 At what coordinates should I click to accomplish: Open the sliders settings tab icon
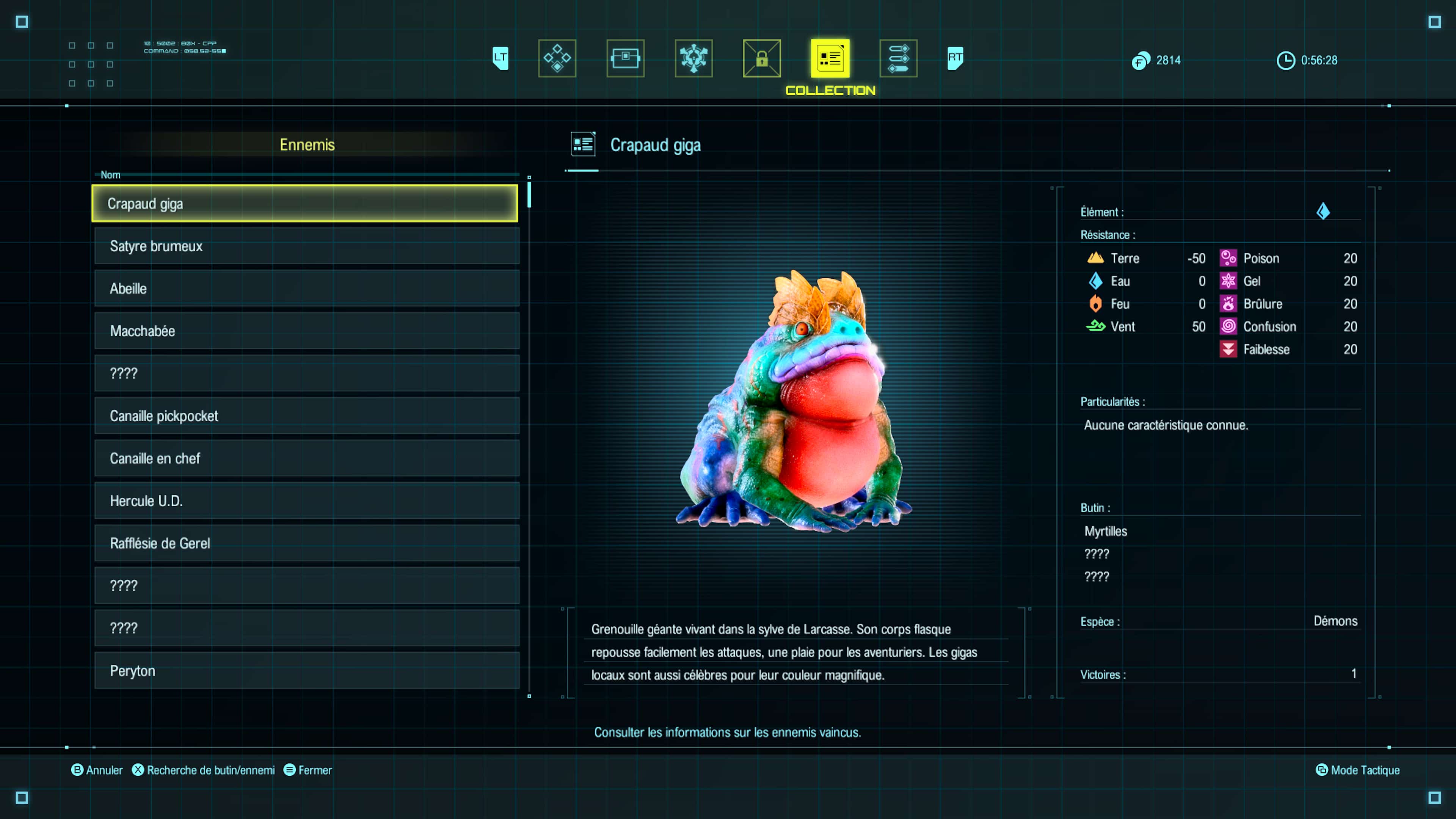click(x=898, y=58)
